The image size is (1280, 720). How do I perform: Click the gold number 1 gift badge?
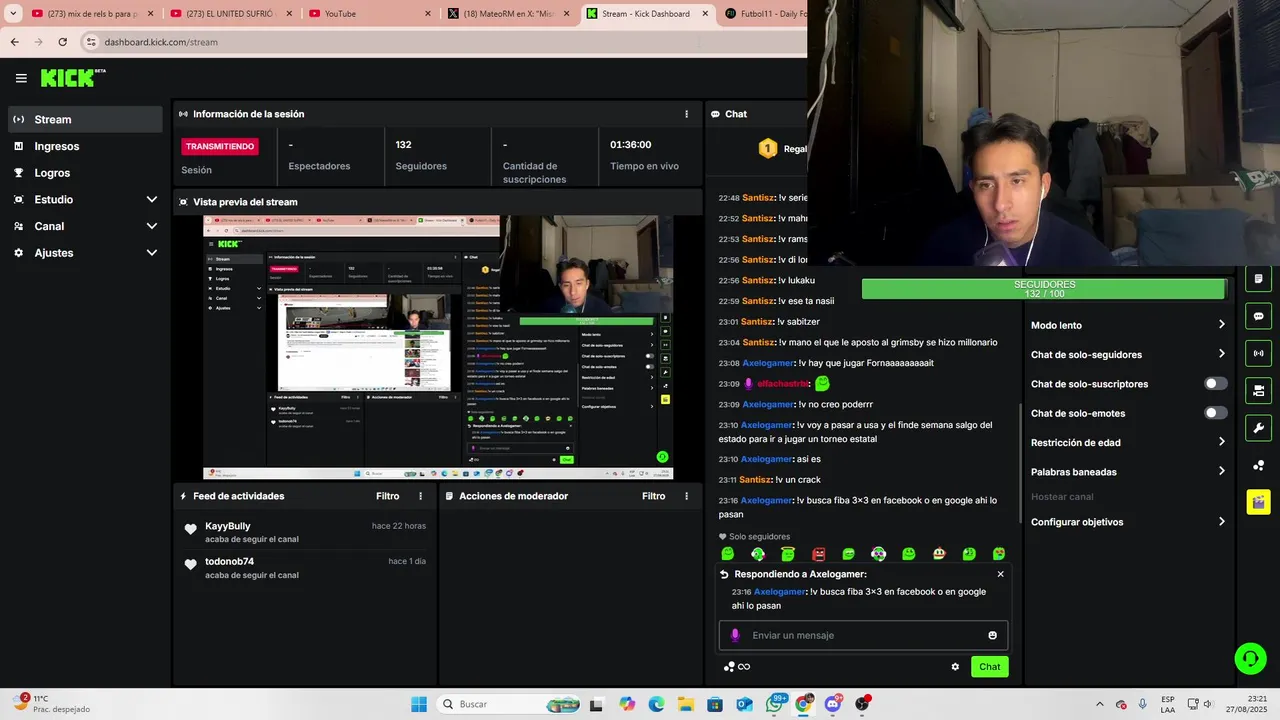768,148
